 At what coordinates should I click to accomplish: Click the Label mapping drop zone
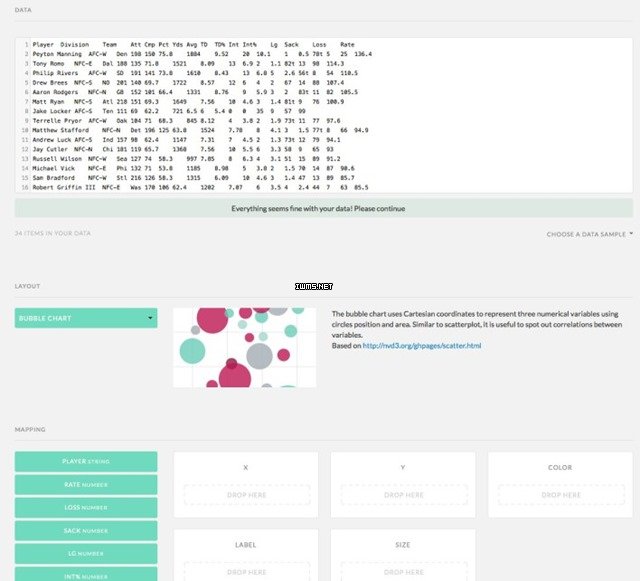tap(245, 571)
